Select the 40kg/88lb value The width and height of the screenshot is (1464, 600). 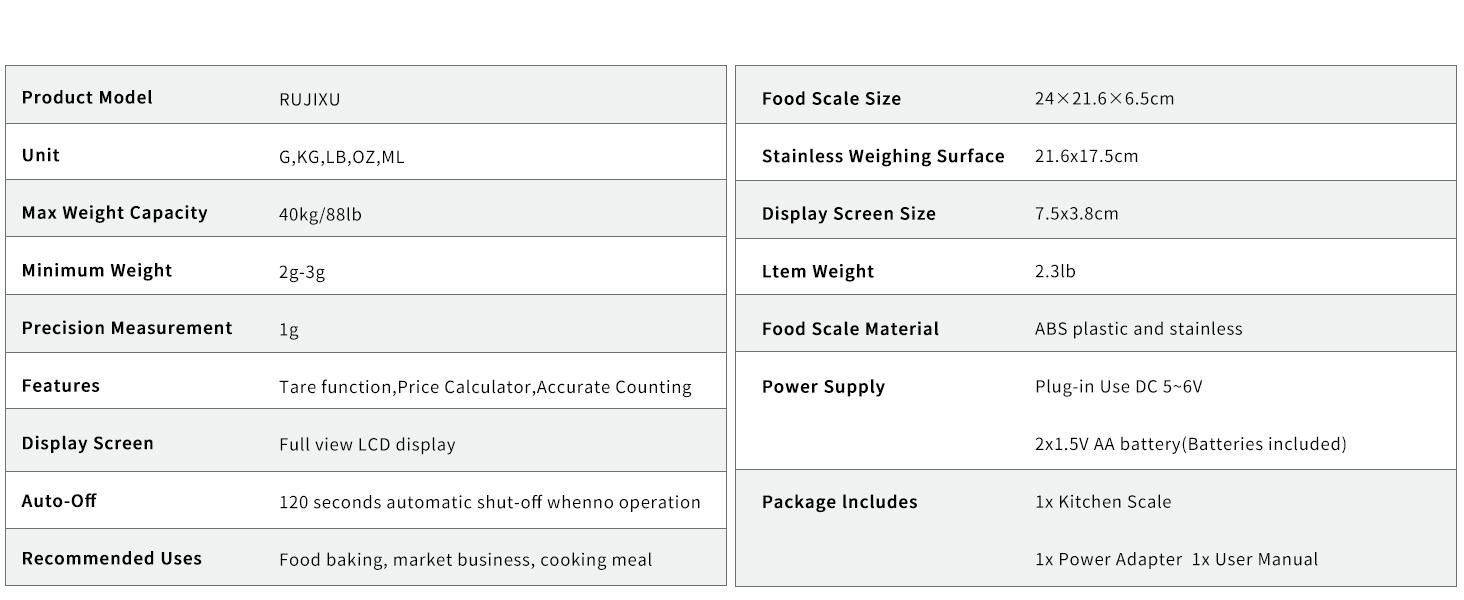(x=320, y=214)
